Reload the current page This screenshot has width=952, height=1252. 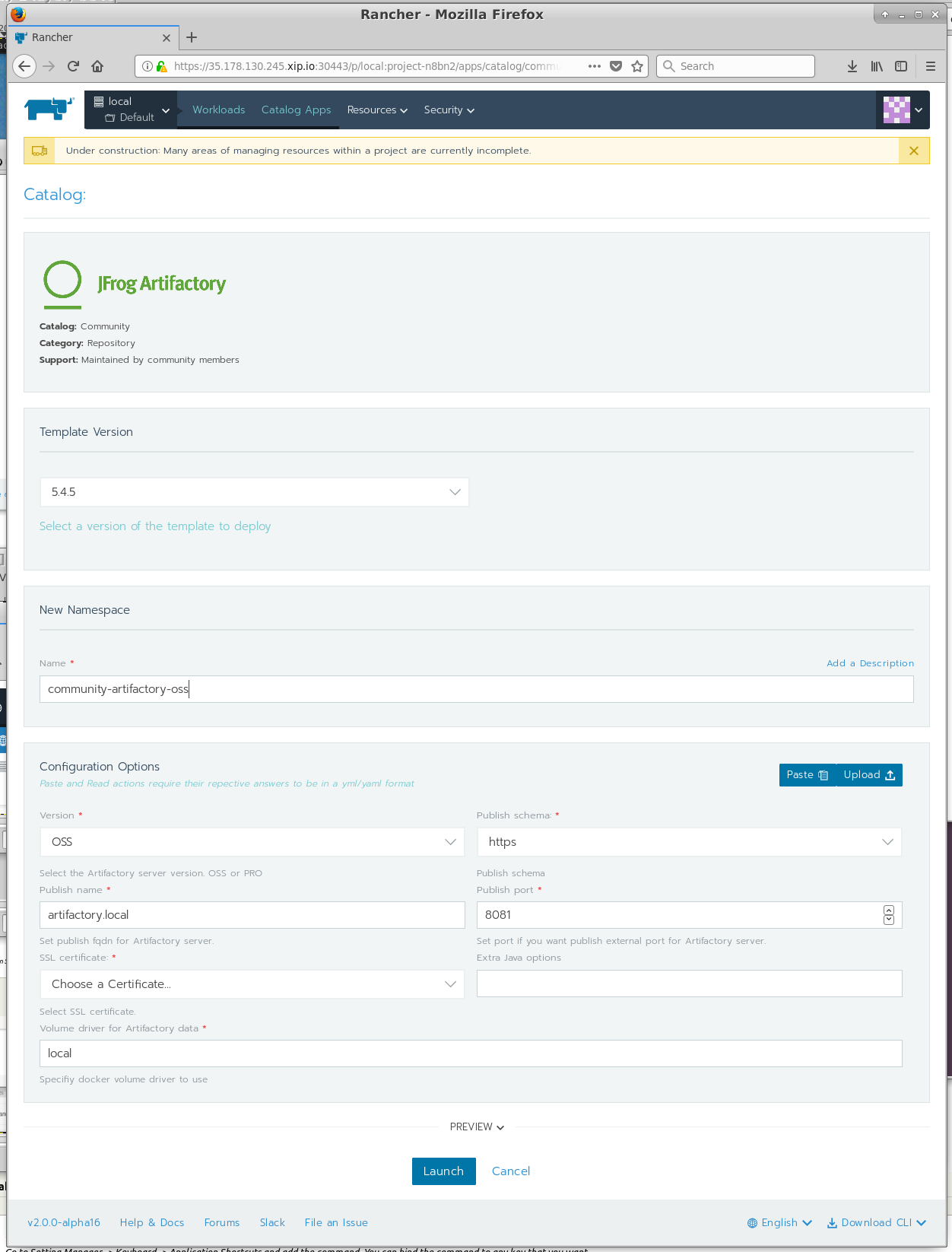tap(73, 66)
